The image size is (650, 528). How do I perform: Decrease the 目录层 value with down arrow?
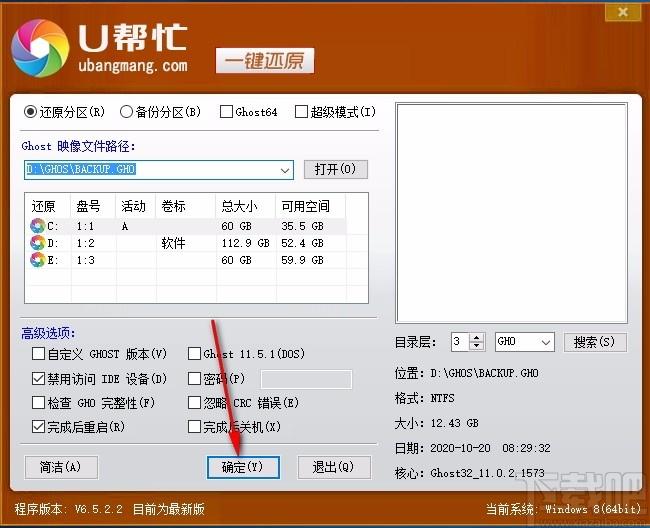477,346
